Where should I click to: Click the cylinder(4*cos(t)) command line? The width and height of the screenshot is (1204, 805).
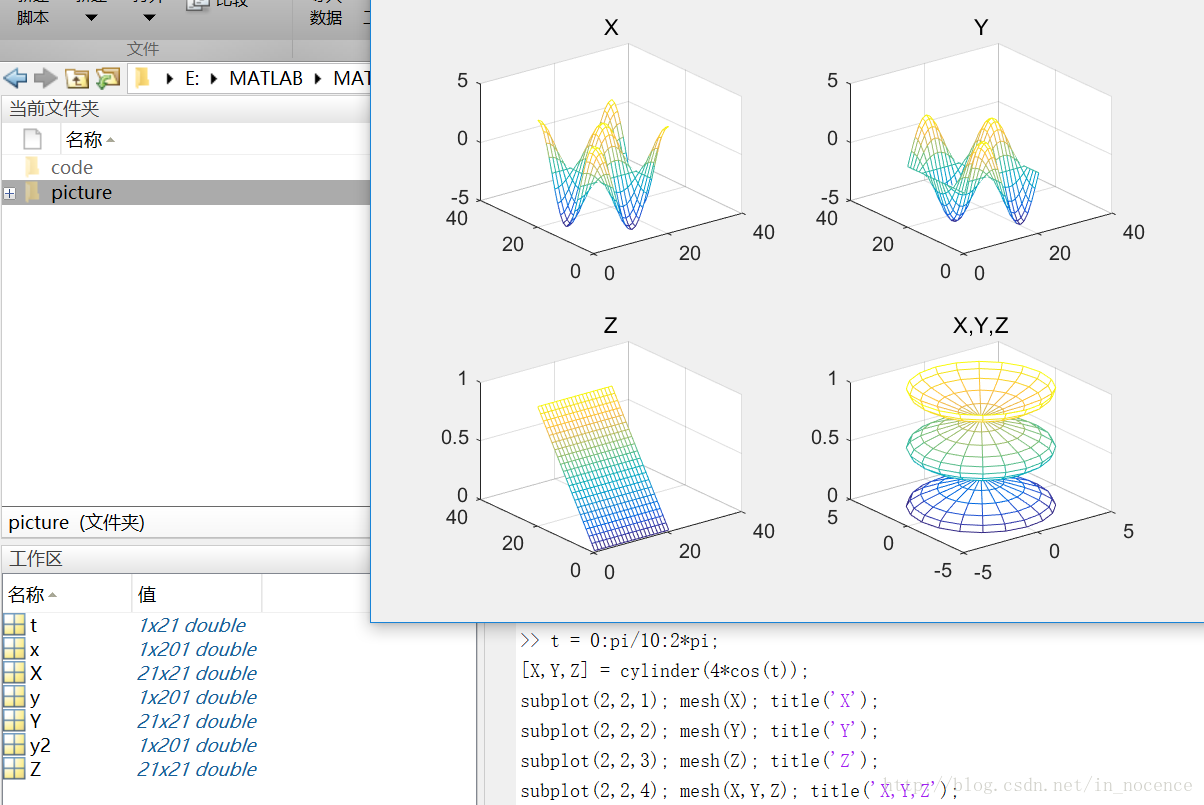(664, 671)
